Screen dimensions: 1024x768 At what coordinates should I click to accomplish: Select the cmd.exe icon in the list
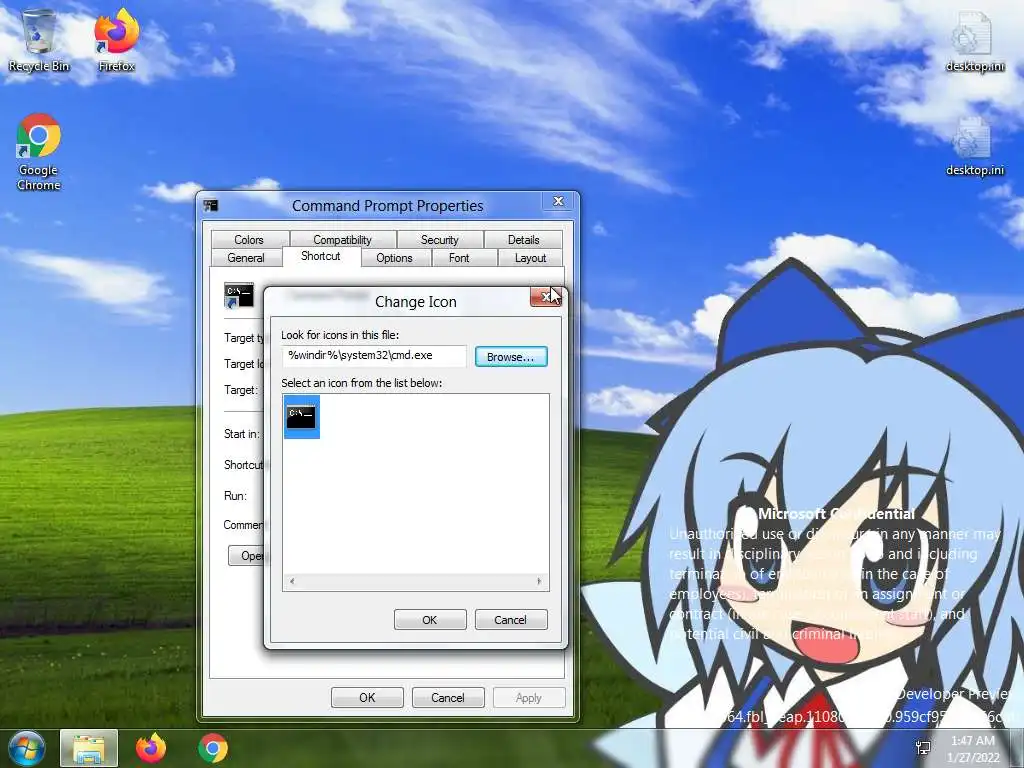coord(301,417)
